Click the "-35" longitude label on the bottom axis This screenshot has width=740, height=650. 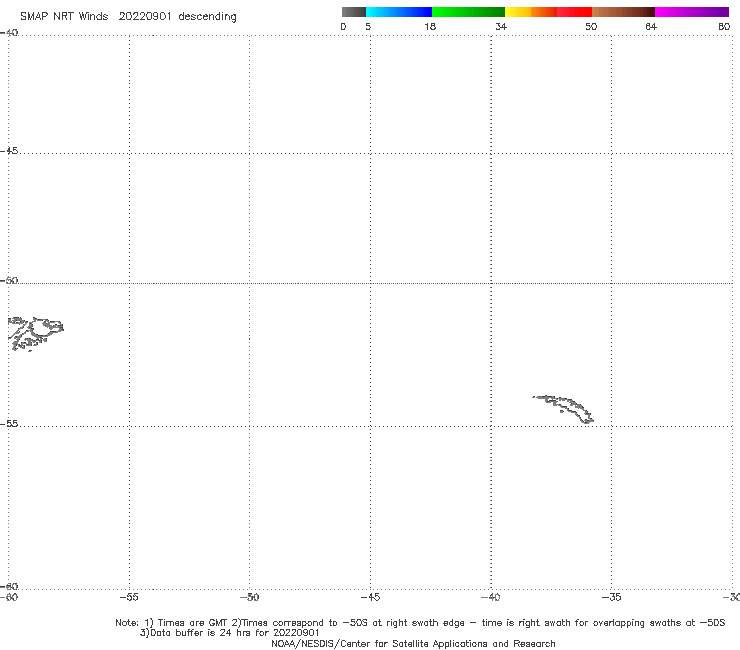[x=611, y=597]
